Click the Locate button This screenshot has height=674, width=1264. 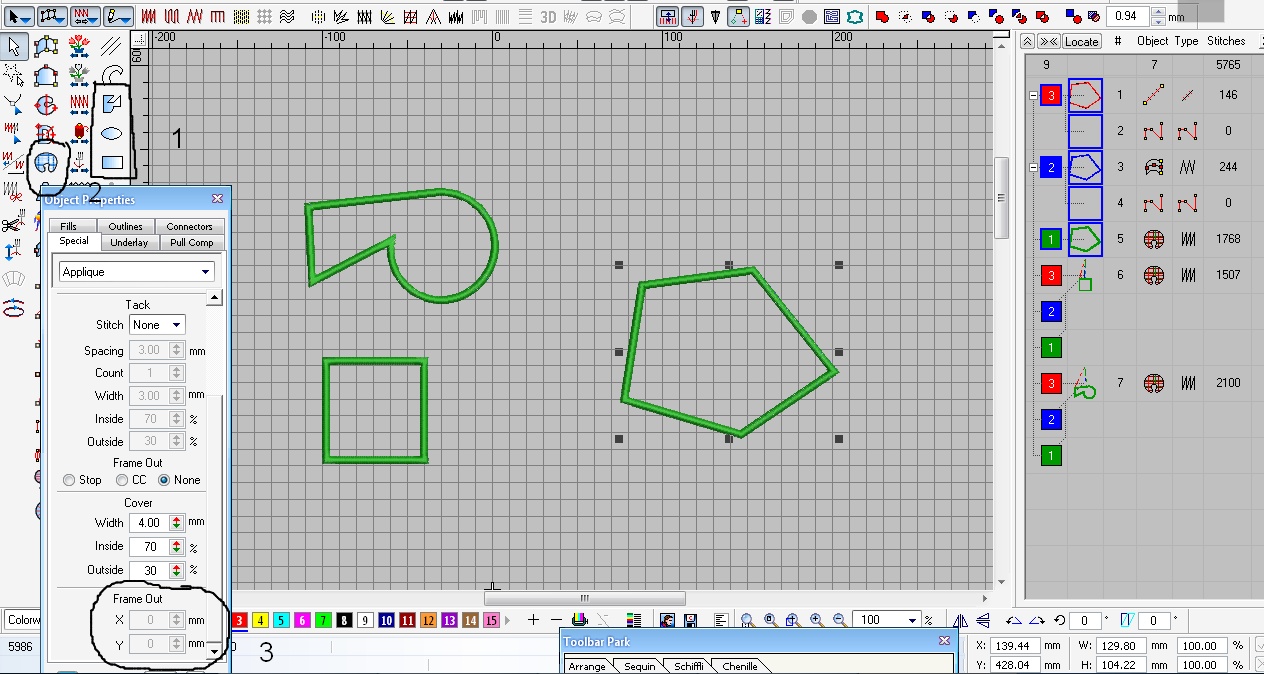coord(1081,41)
